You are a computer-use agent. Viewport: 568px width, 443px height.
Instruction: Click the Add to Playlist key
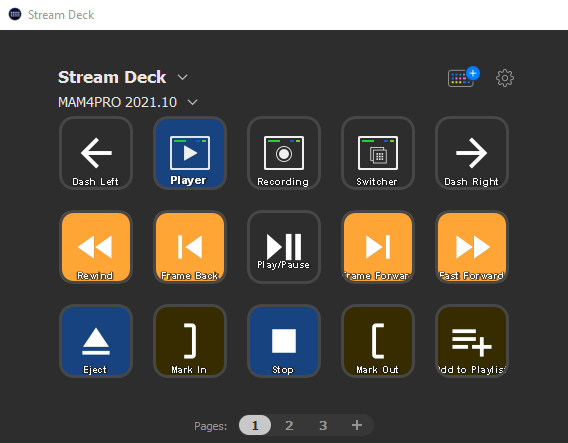[472, 341]
